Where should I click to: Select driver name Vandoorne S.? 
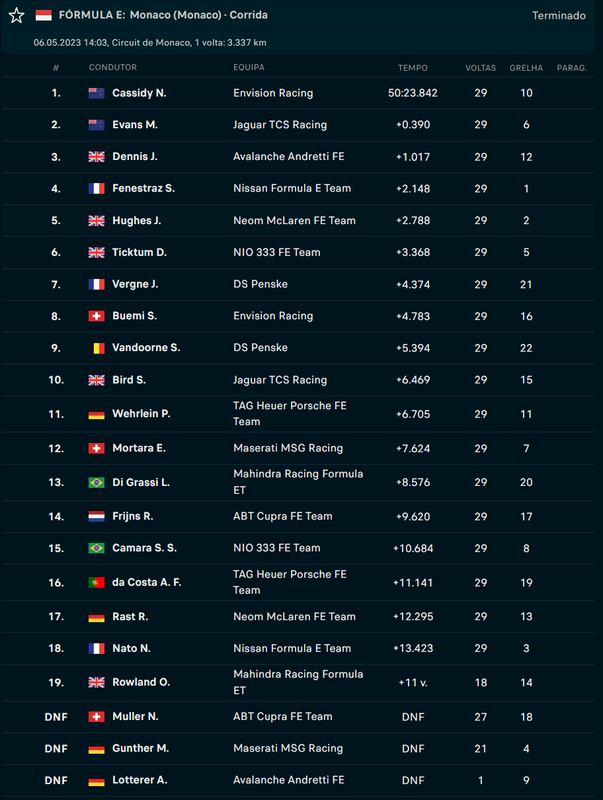click(x=146, y=347)
